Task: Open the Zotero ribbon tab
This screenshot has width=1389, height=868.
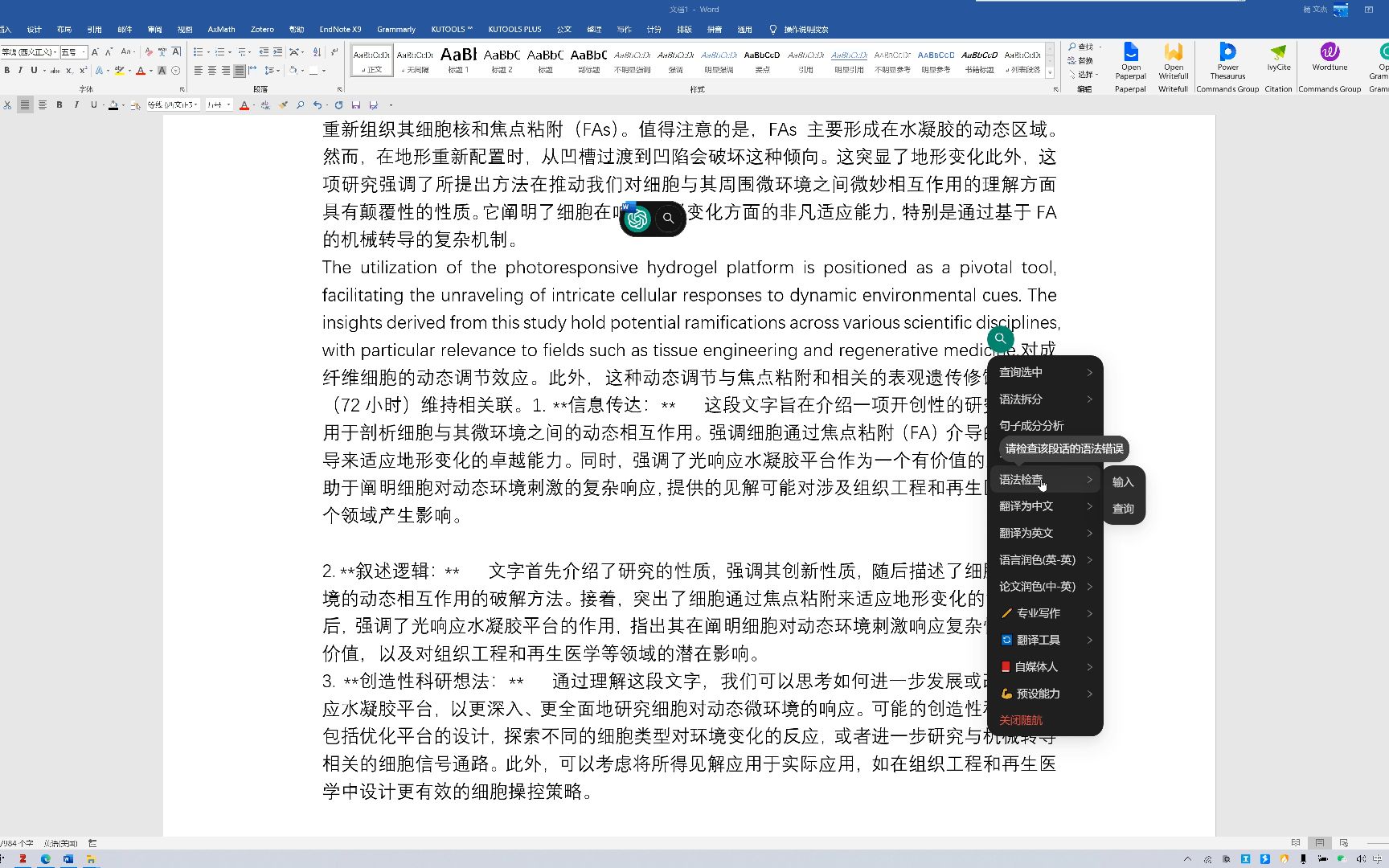Action: [262, 30]
